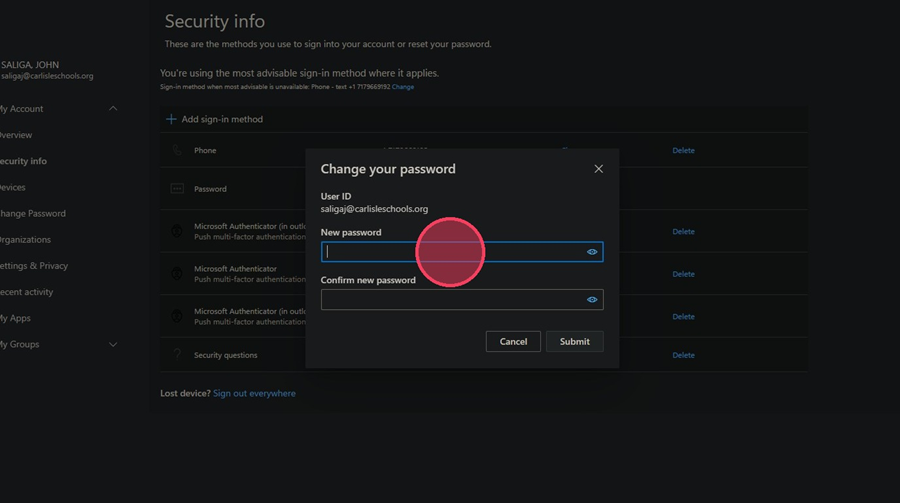Screen dimensions: 900x503
Task: Click the Security questions icon
Action: tap(177, 355)
